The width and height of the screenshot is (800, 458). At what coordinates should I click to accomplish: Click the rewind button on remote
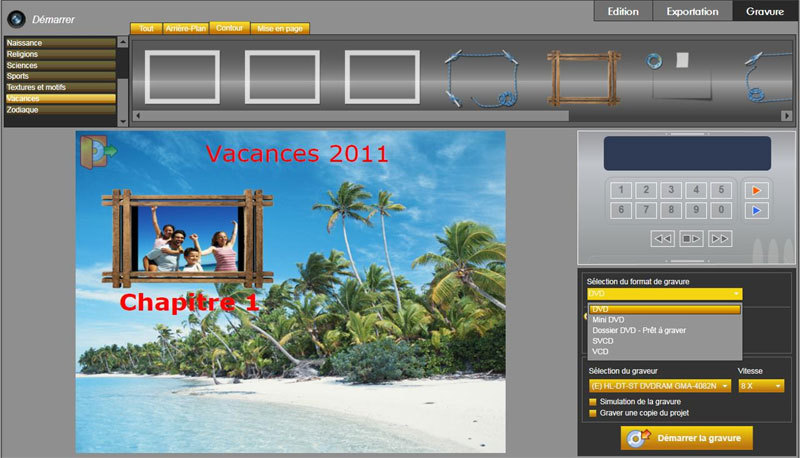pos(662,238)
